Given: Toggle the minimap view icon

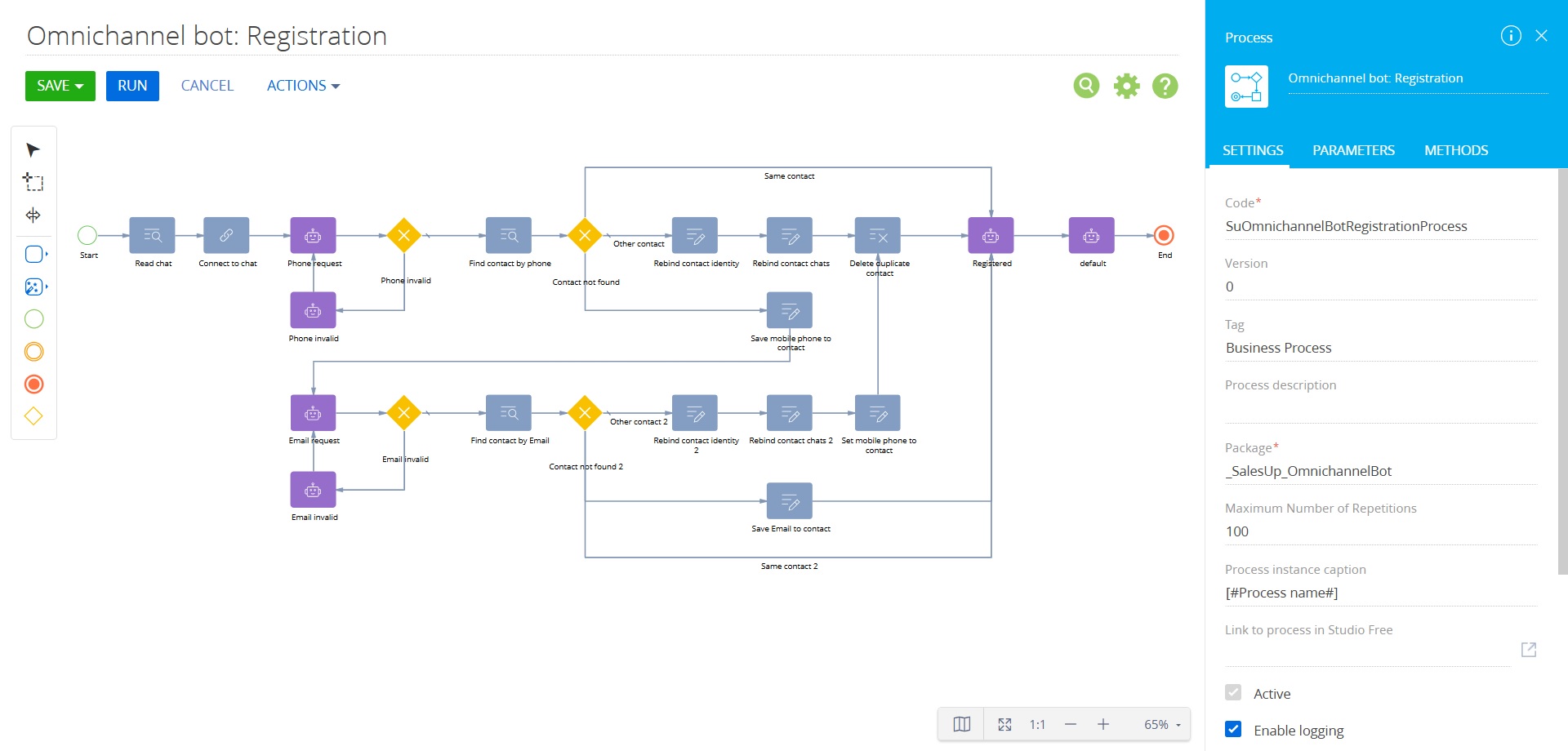Looking at the screenshot, I should coord(962,725).
